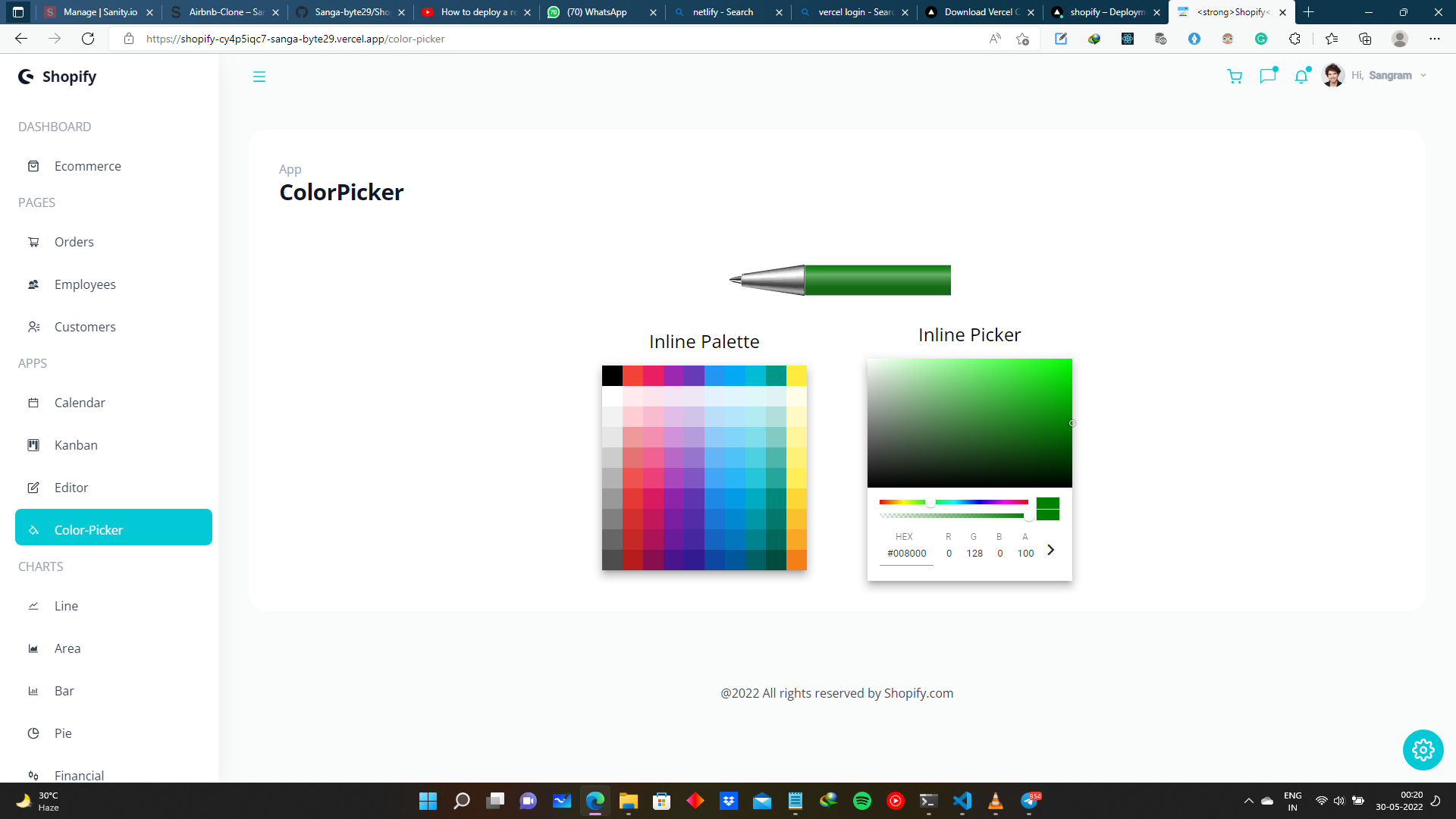Viewport: 1456px width, 819px height.
Task: Open the notifications bell
Action: [1301, 77]
